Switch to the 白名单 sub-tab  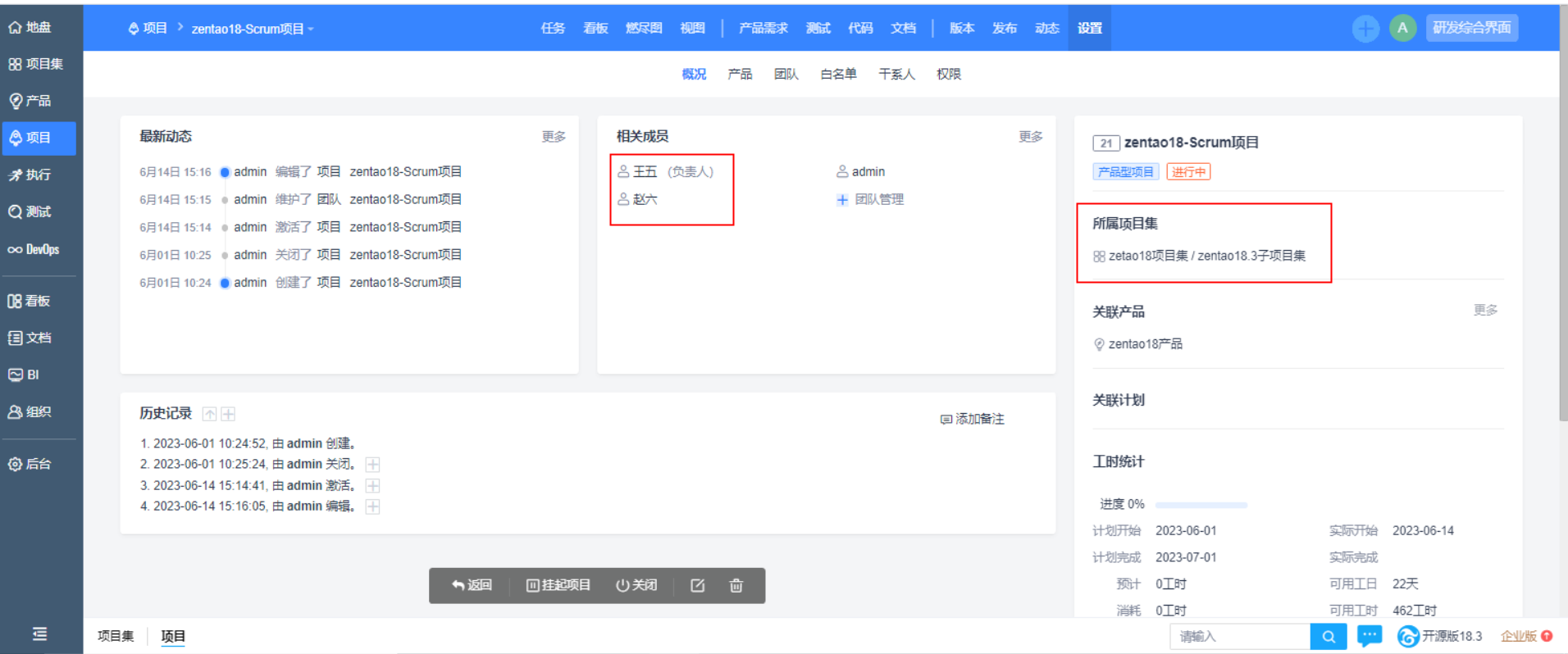click(x=839, y=74)
